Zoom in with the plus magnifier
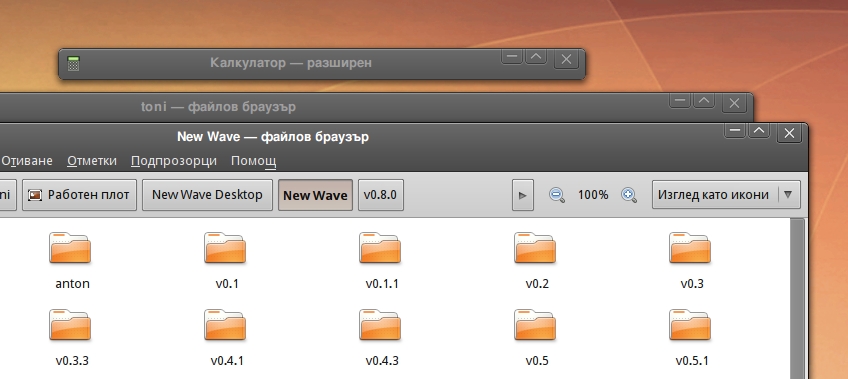The height and width of the screenshot is (379, 848). (x=629, y=195)
